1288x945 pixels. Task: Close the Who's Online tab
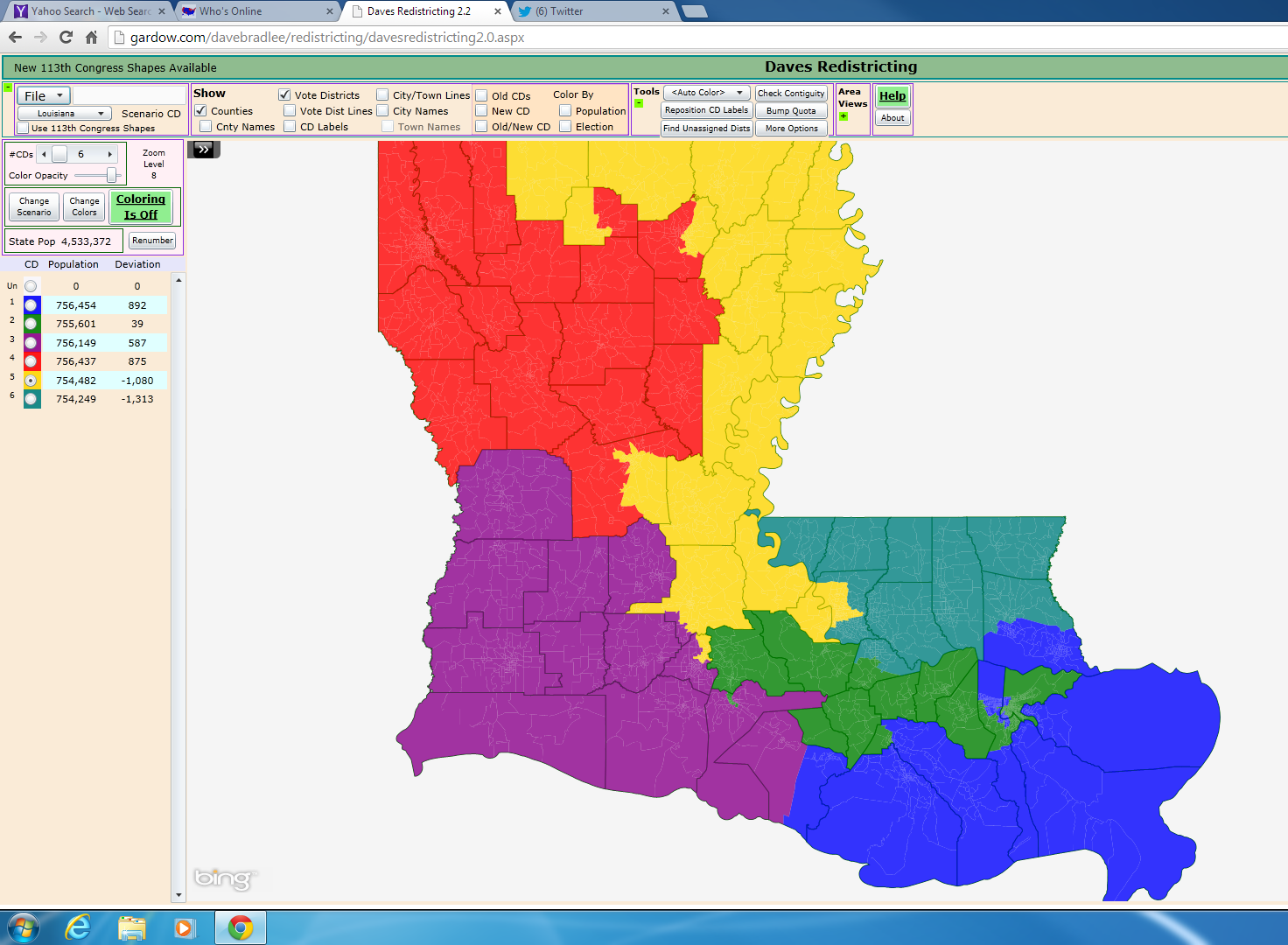[330, 11]
